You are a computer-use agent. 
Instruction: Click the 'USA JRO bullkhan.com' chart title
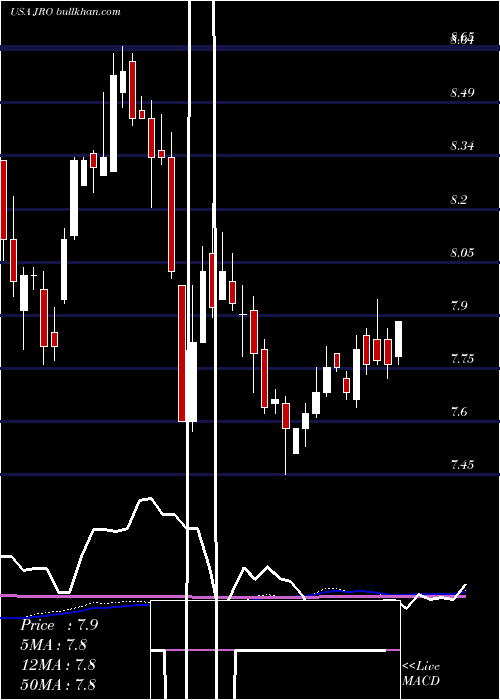(x=65, y=11)
